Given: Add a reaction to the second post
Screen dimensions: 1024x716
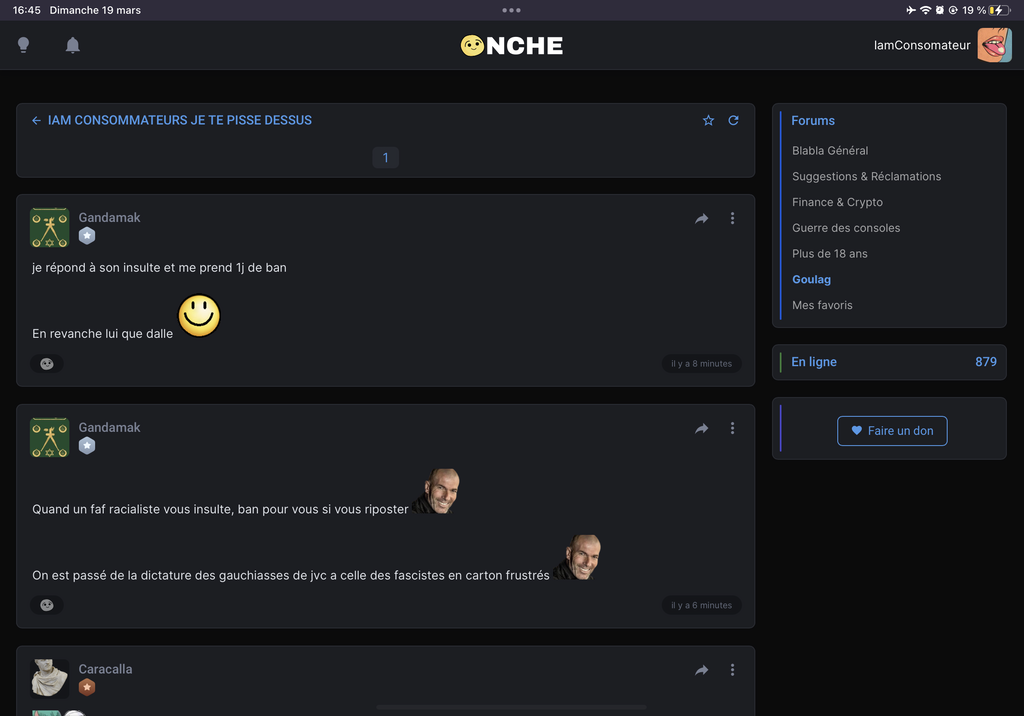Looking at the screenshot, I should [47, 605].
